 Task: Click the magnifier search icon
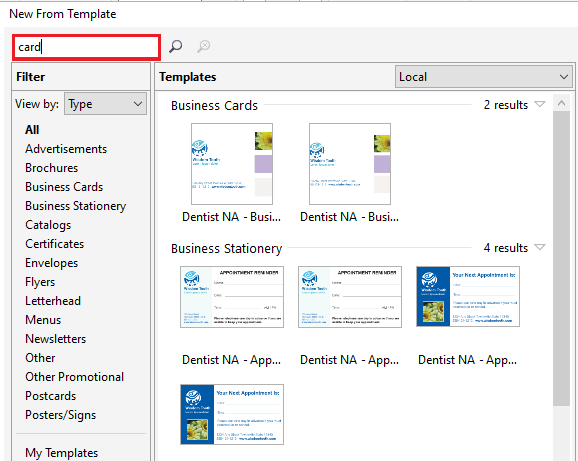175,46
